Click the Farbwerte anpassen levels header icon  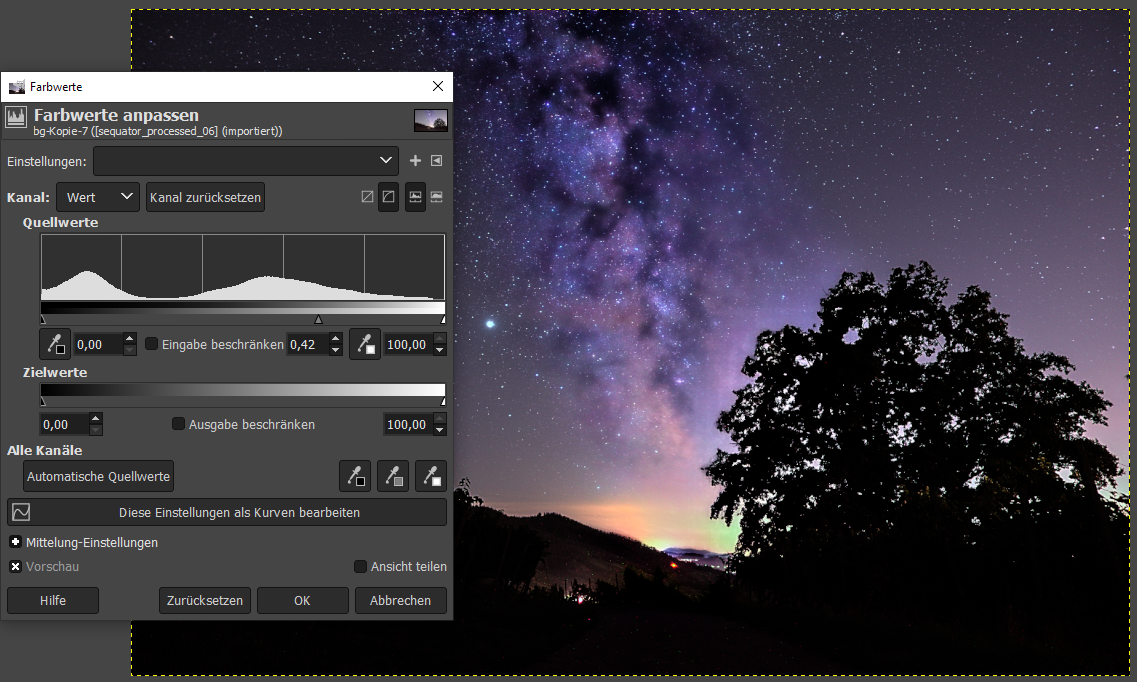tap(16, 117)
